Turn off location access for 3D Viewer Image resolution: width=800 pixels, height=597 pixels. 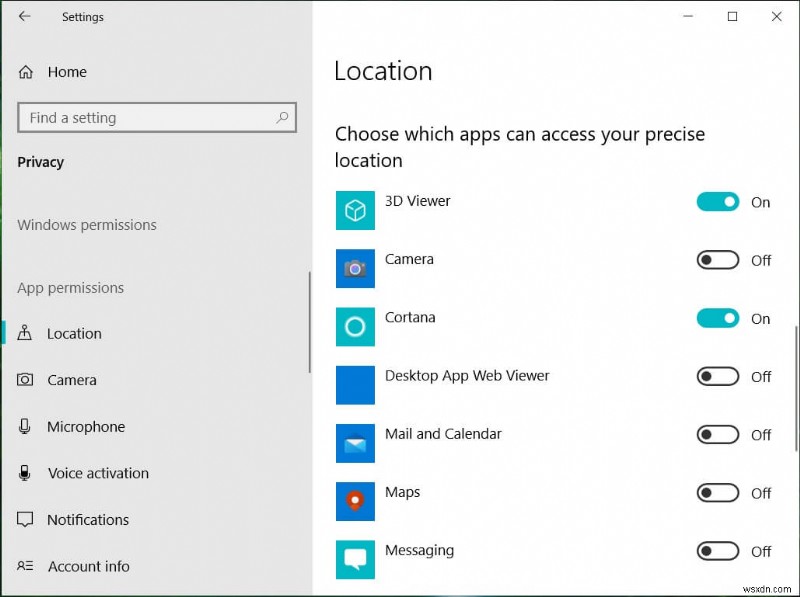click(x=717, y=201)
